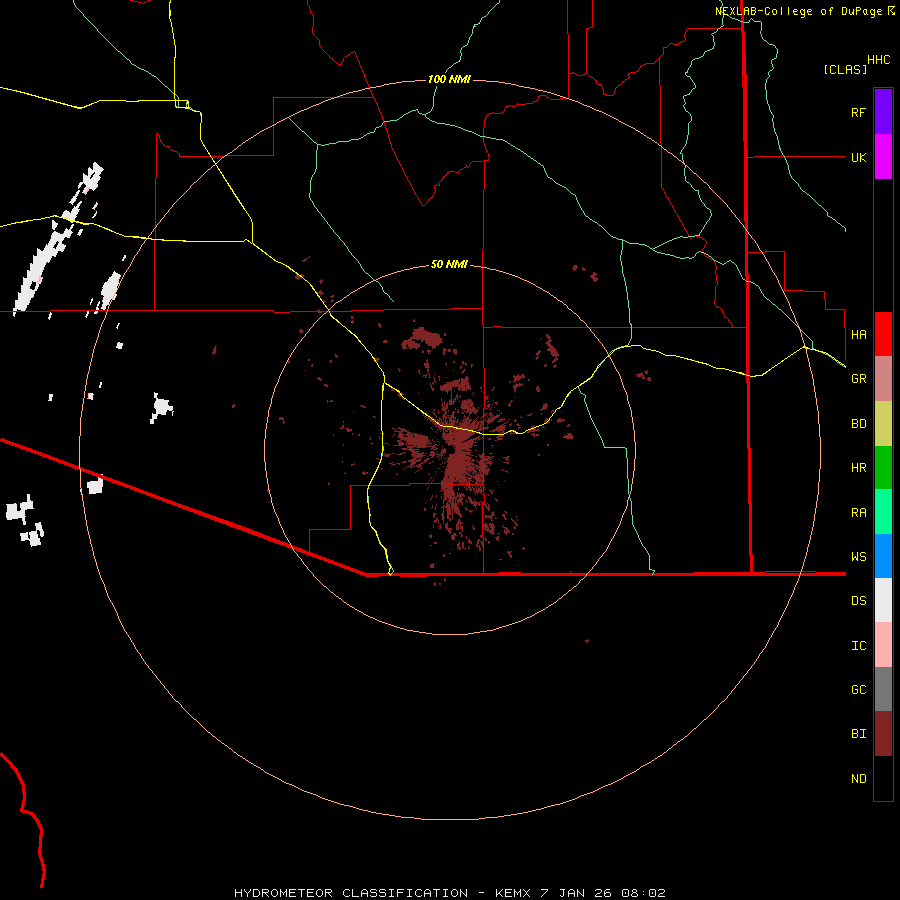Click the 50 NMI range ring label
Image resolution: width=900 pixels, height=900 pixels.
click(x=449, y=264)
